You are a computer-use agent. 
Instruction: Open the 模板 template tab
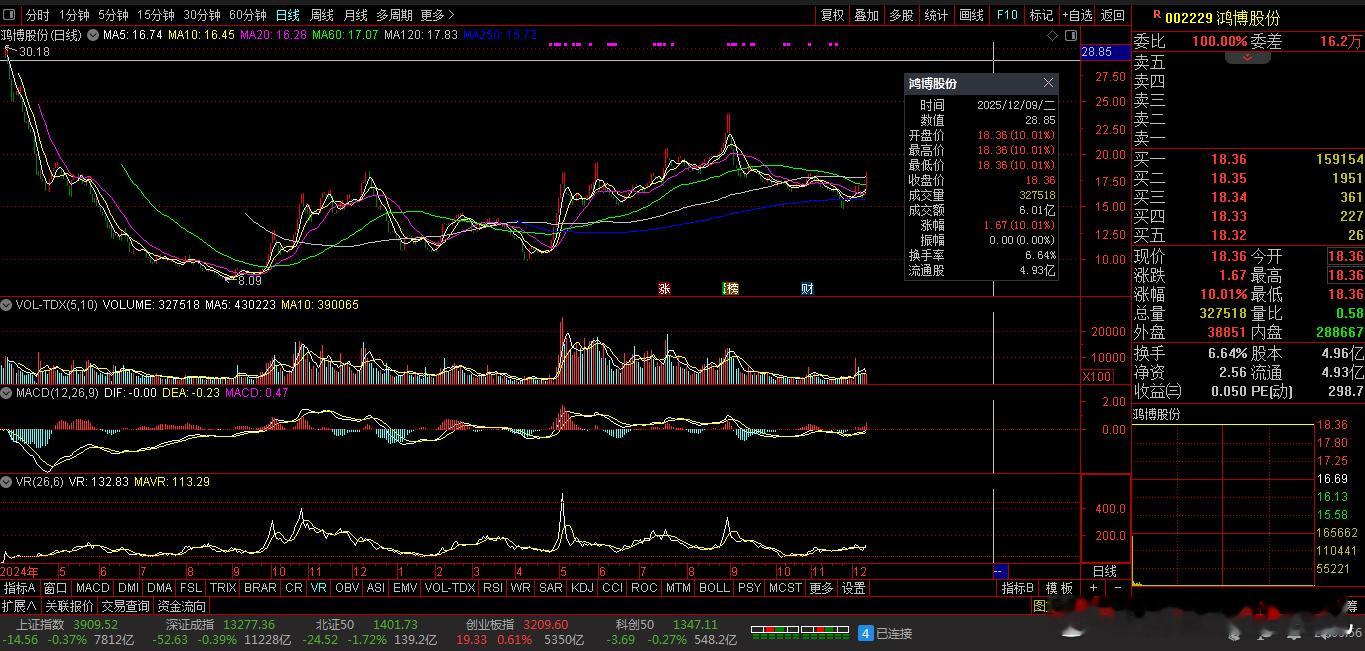(x=1059, y=588)
